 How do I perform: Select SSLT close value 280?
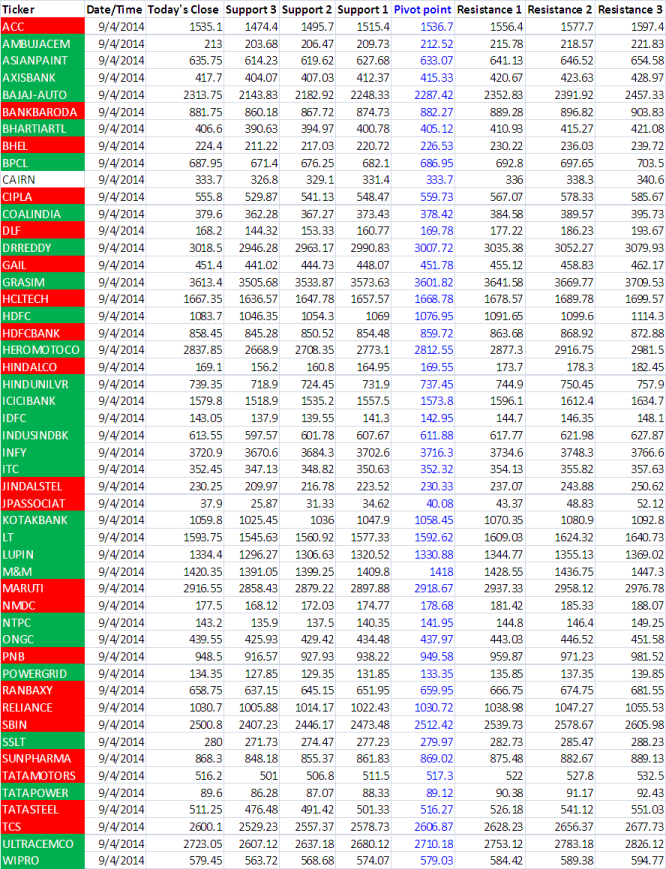212,742
